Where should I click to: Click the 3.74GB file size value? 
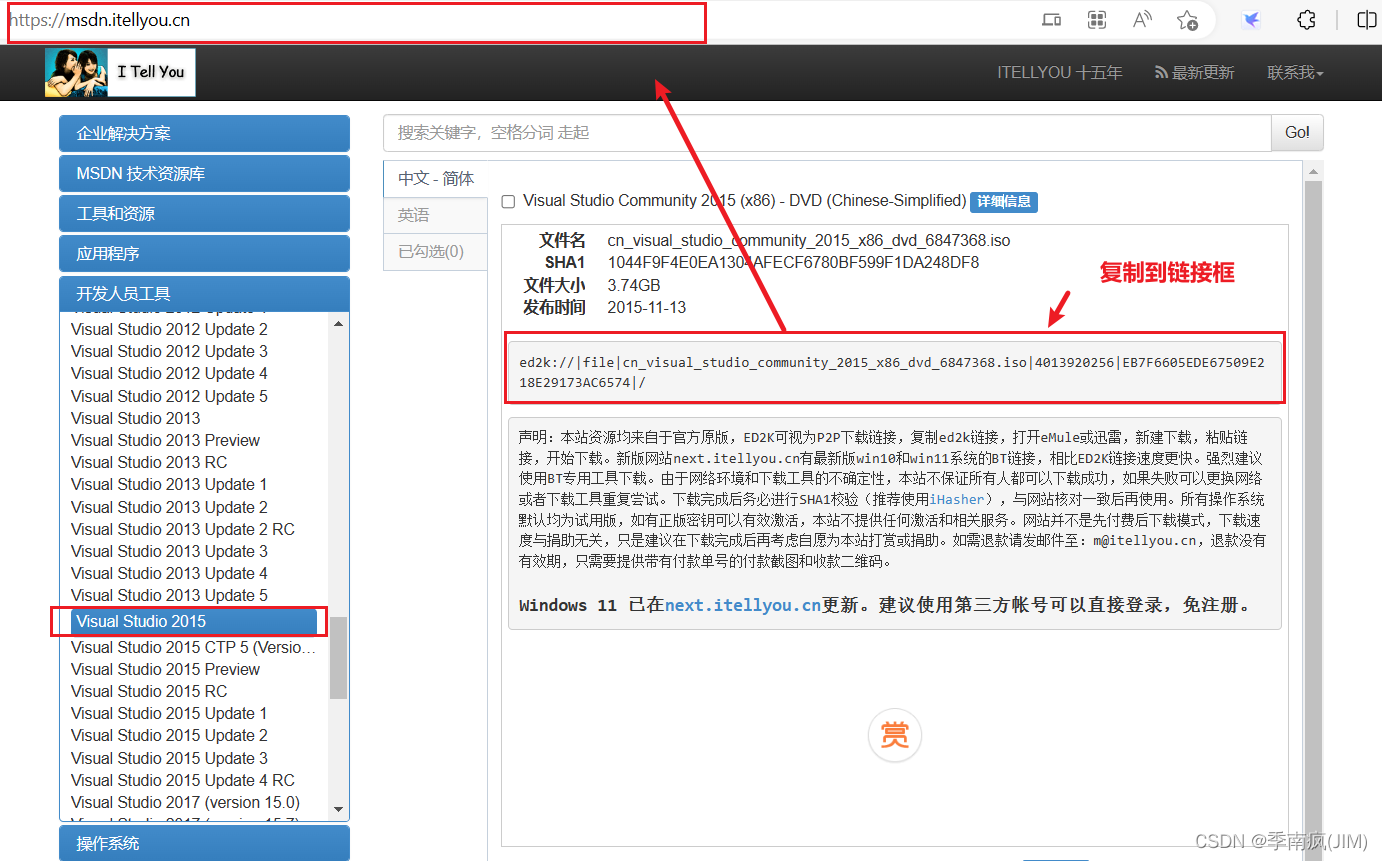(x=634, y=285)
